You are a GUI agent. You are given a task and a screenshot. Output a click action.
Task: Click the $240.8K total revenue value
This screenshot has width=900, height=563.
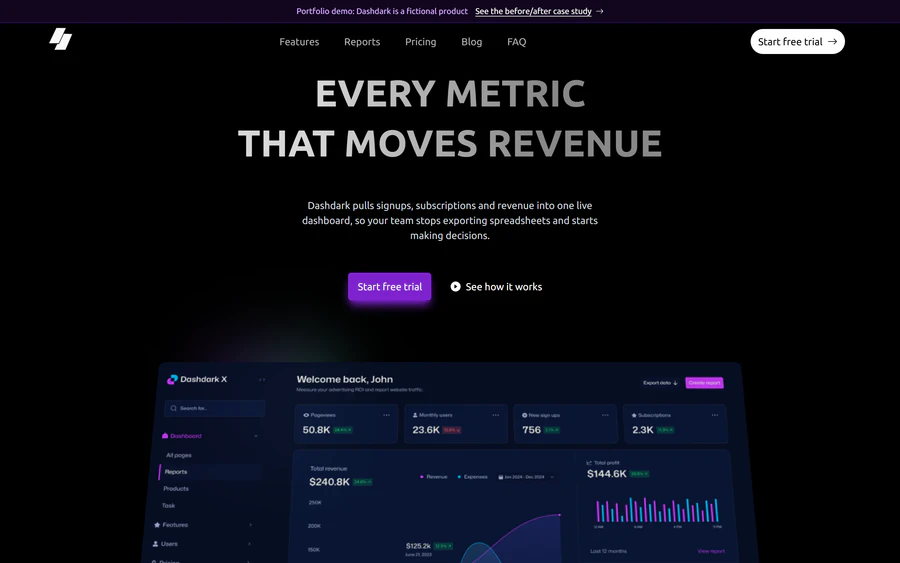329,482
